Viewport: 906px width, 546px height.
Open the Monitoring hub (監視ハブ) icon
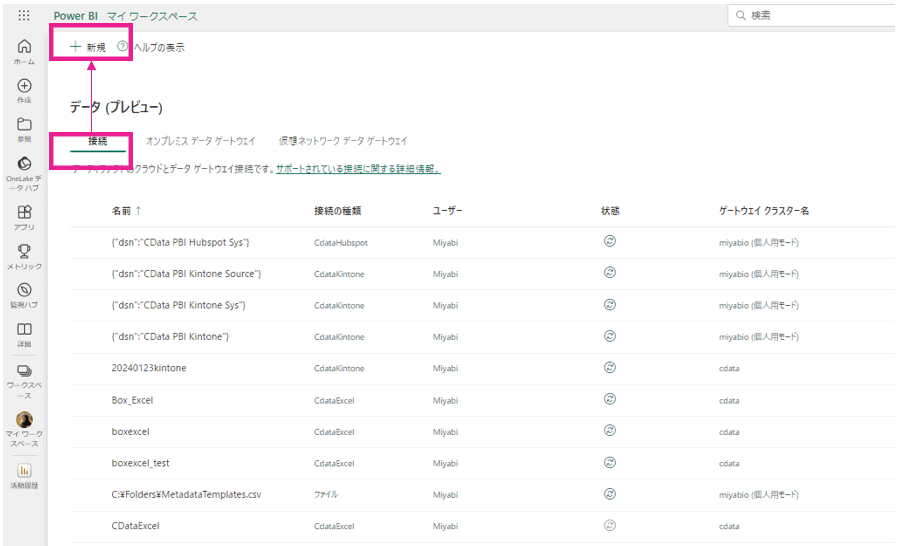pos(24,294)
